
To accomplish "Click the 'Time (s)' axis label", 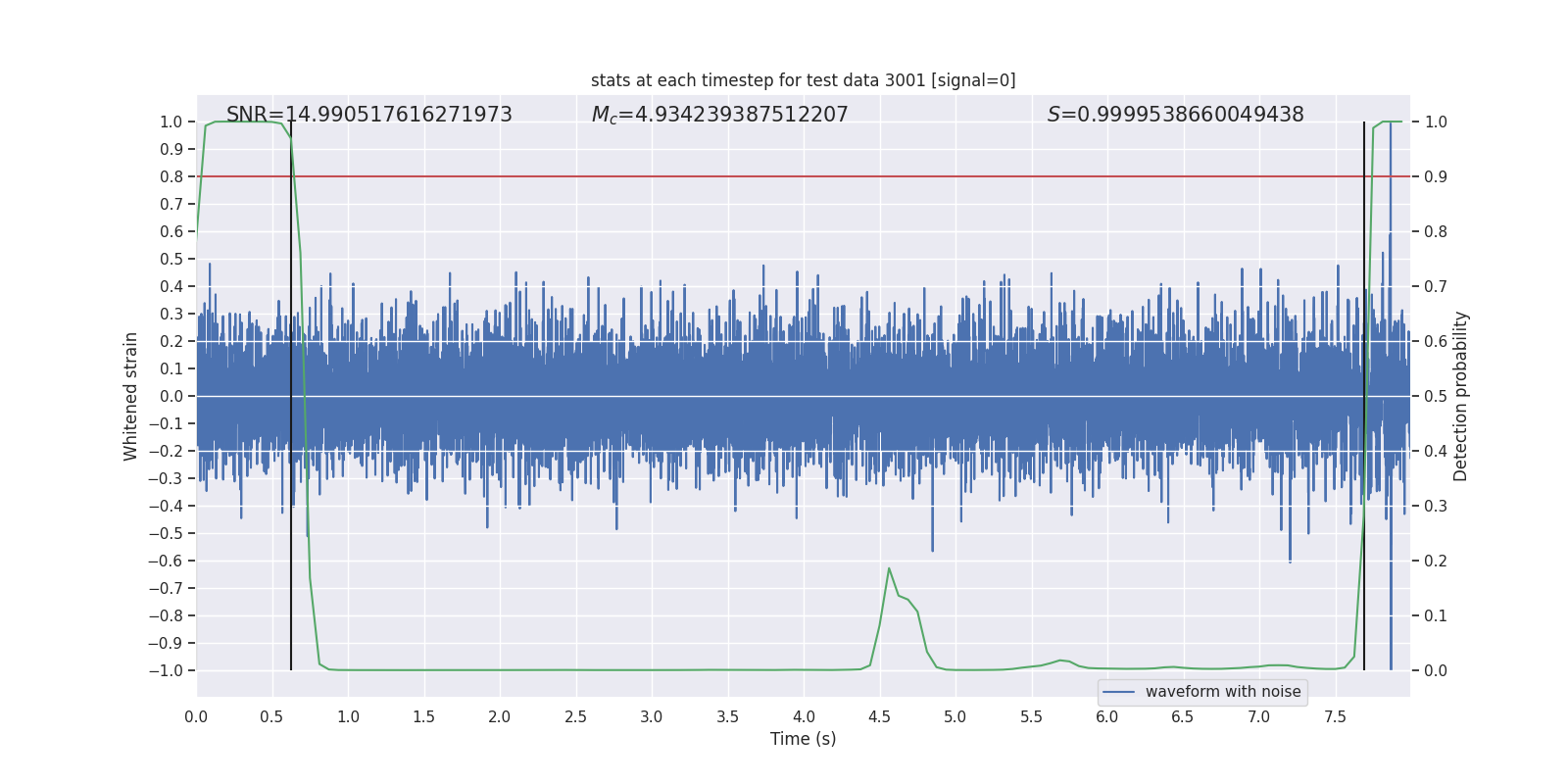I will click(x=804, y=739).
